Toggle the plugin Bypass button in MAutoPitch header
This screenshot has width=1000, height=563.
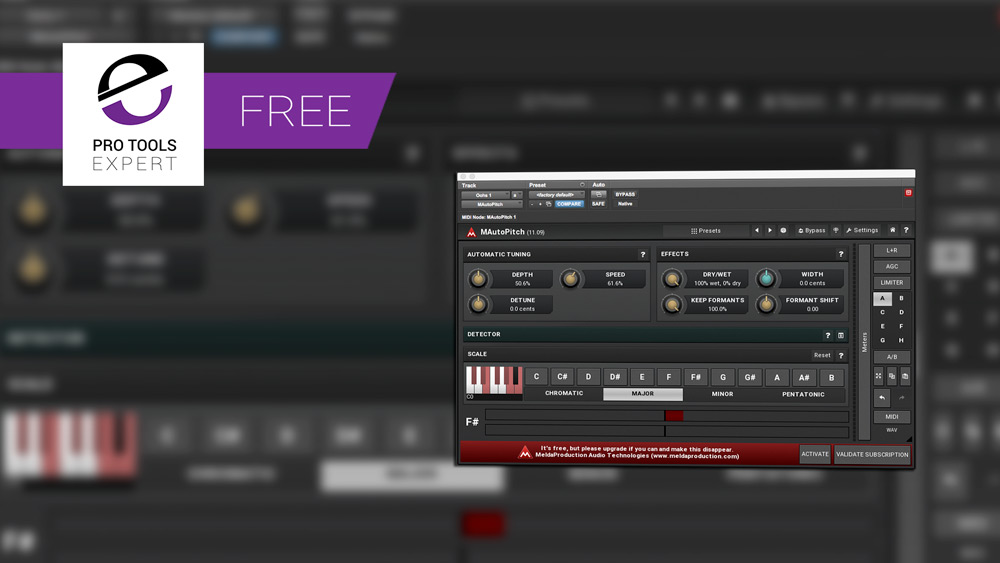click(x=811, y=230)
